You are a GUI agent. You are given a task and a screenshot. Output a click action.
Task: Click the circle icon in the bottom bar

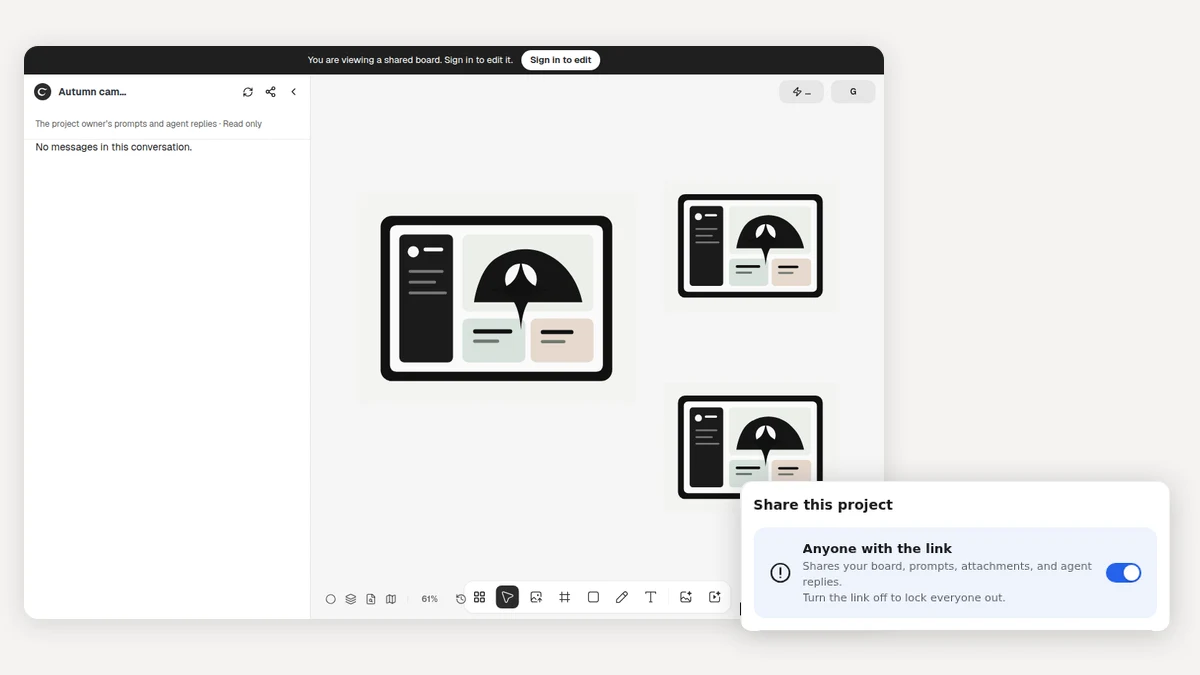pos(331,599)
